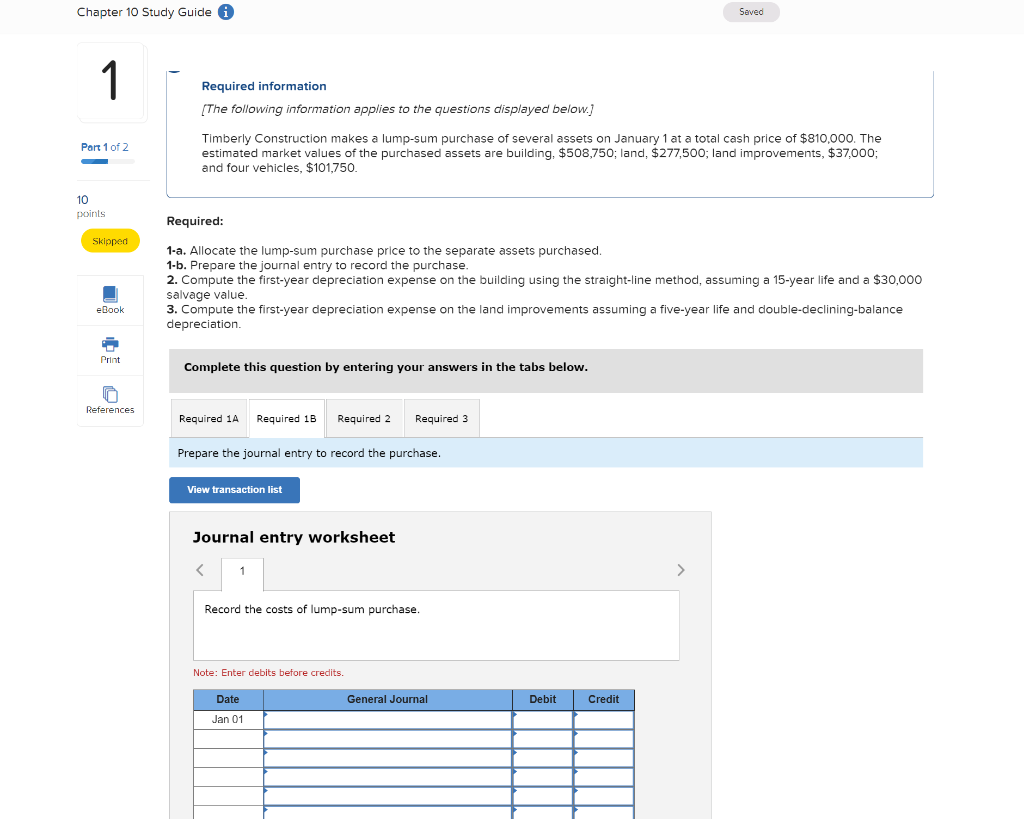Open the Required 2 tab
Image resolution: width=1024 pixels, height=819 pixels.
coord(364,419)
